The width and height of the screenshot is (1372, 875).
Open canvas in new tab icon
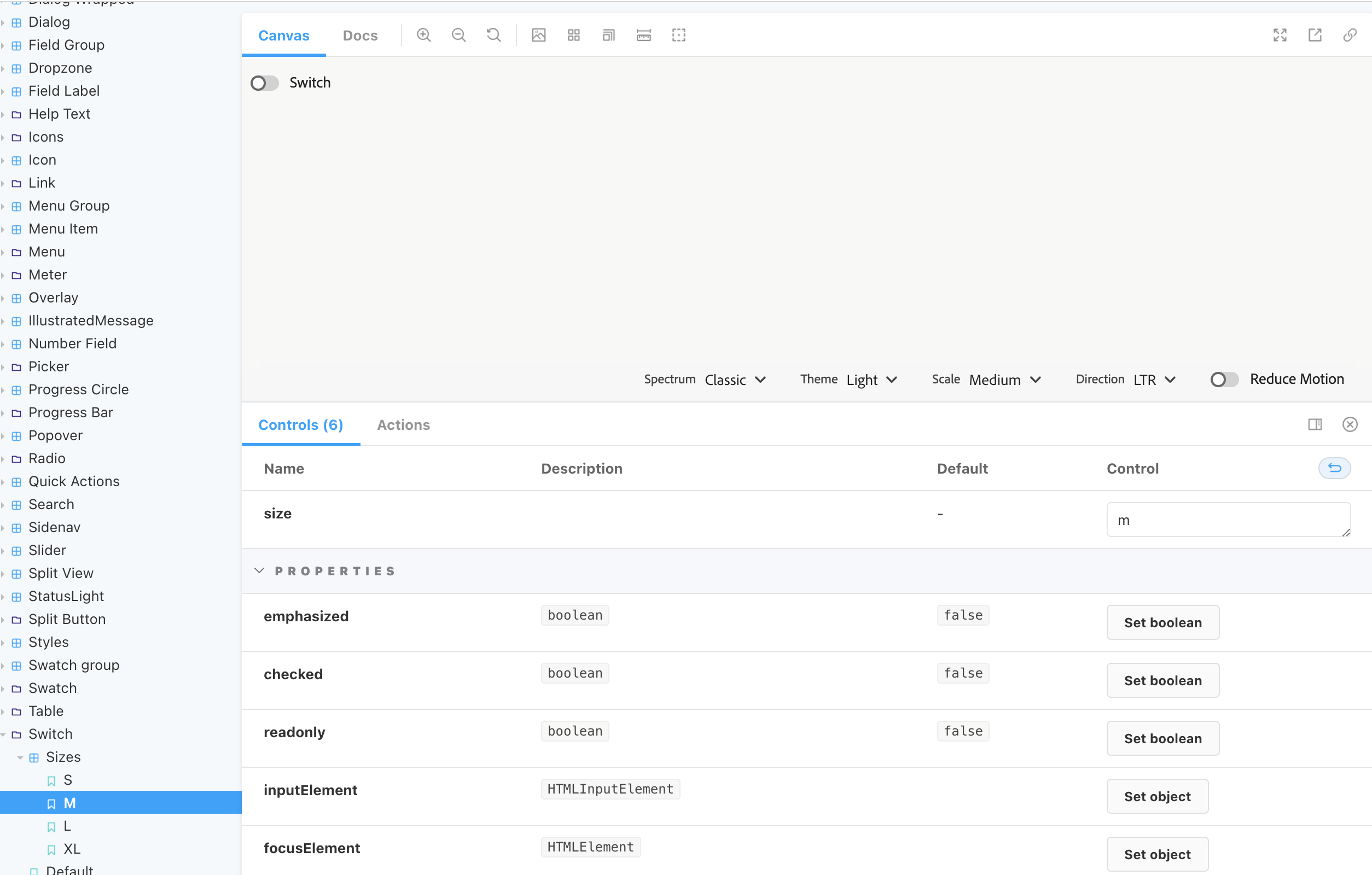(x=1315, y=36)
